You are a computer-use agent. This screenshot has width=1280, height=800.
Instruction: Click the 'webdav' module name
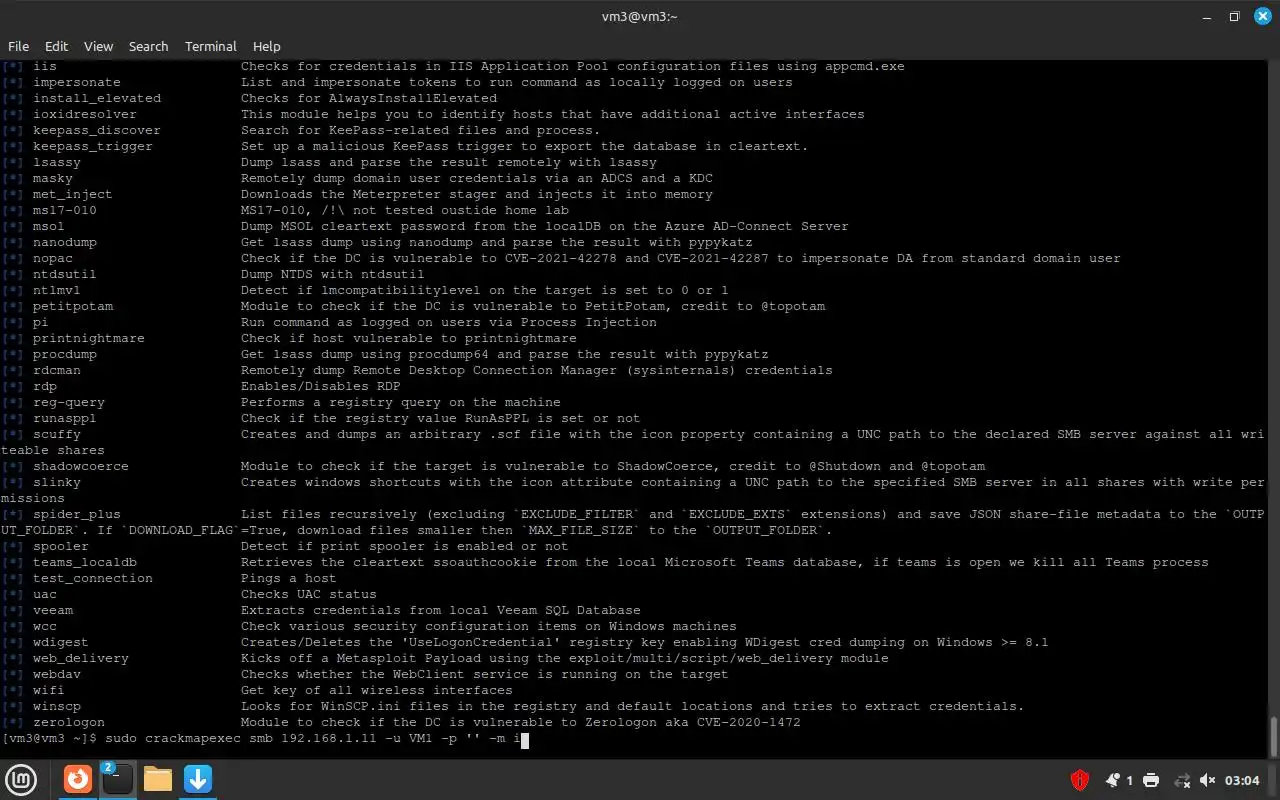57,674
